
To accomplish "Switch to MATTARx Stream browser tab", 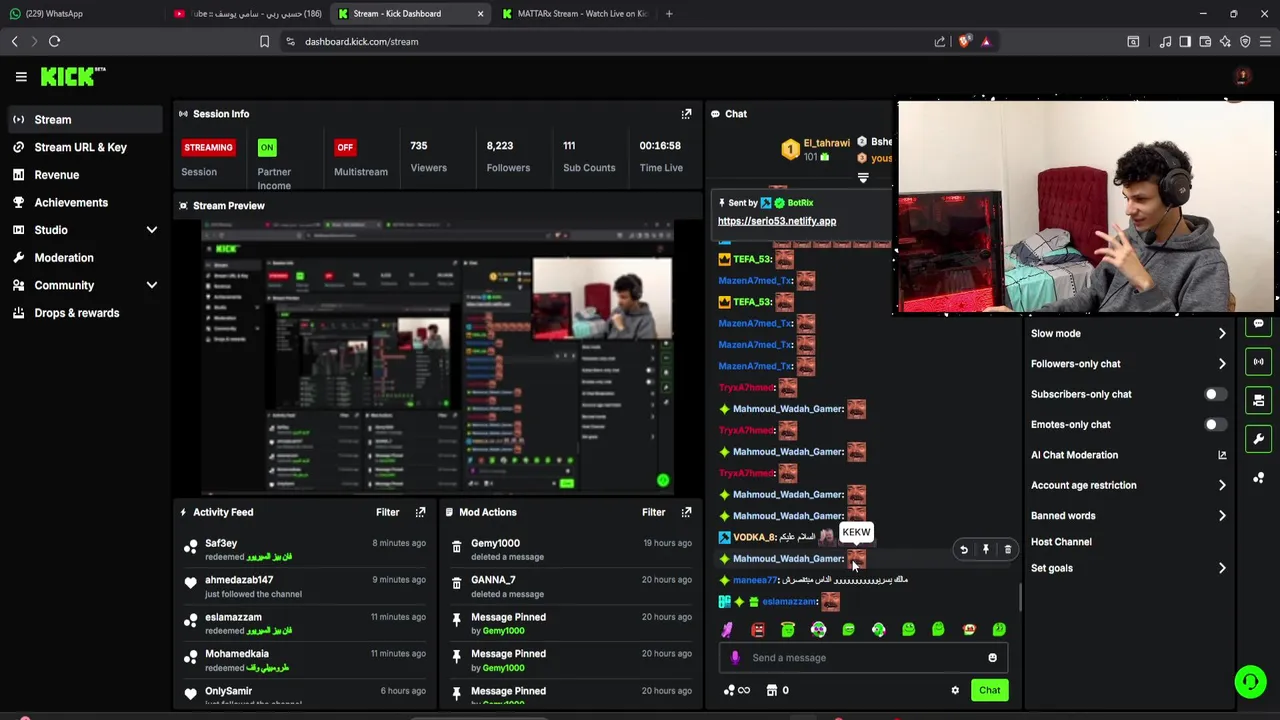I will pyautogui.click(x=576, y=14).
